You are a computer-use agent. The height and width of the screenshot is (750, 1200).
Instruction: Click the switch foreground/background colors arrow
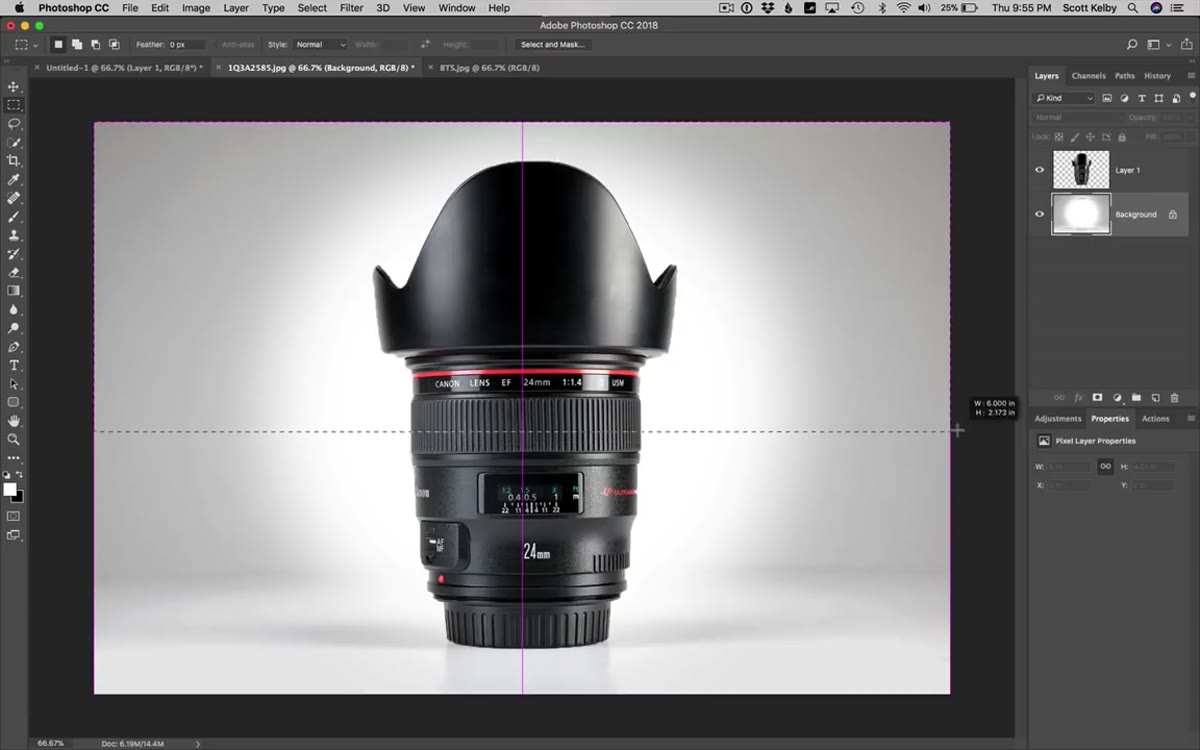(20, 475)
